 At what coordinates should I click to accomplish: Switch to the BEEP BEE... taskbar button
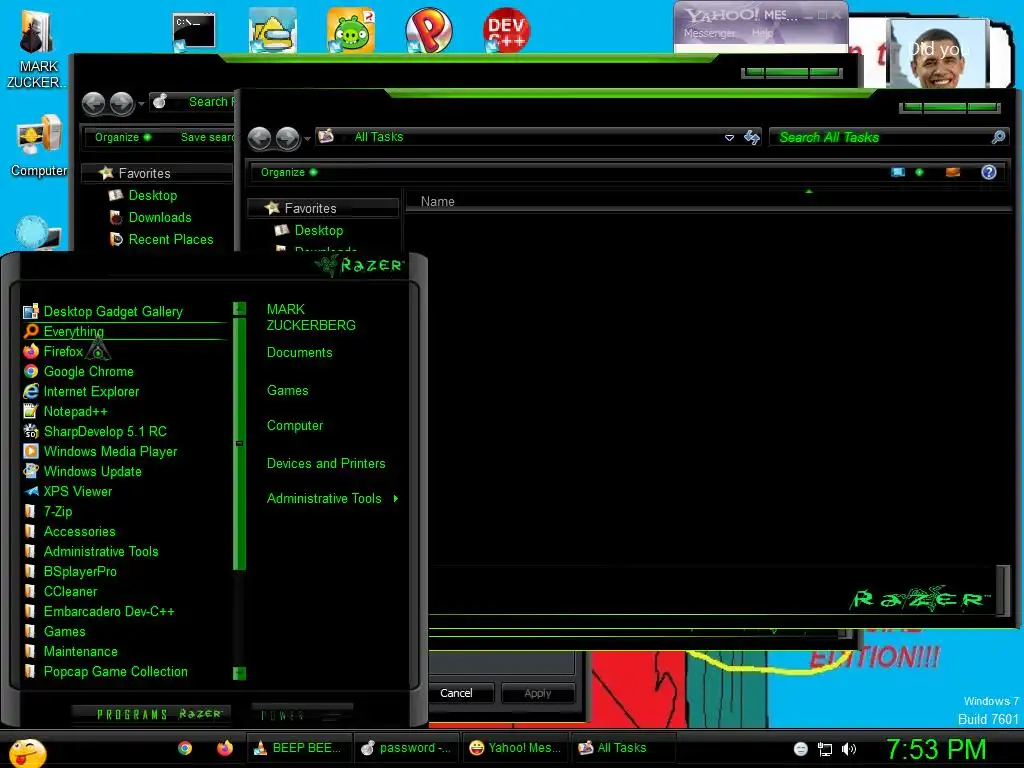(299, 748)
